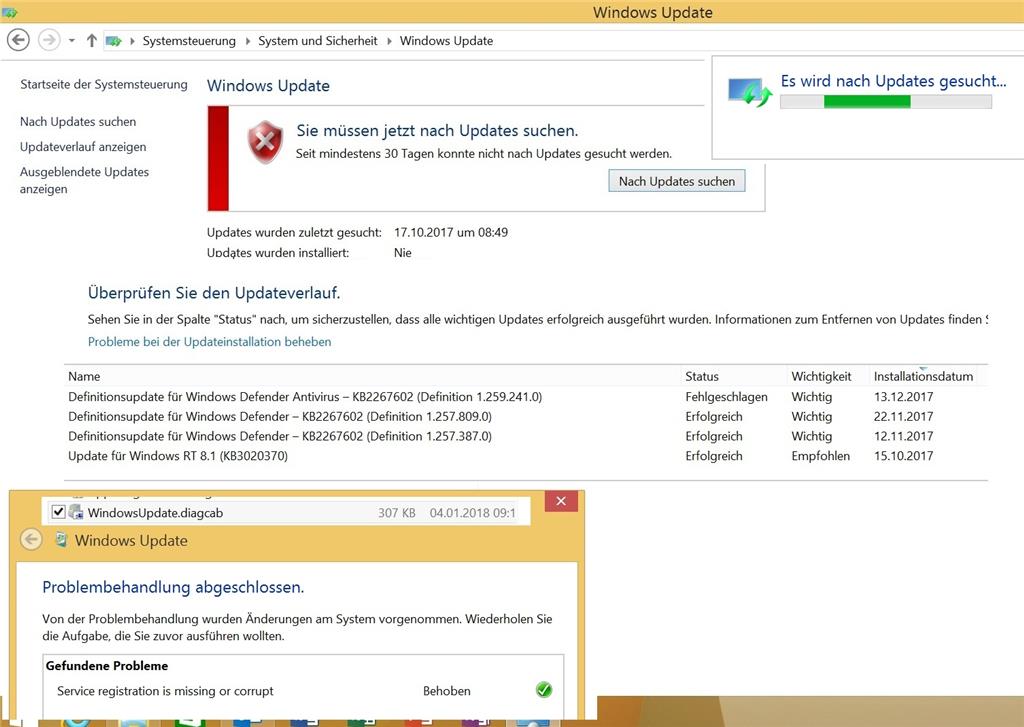Select the Windows Update breadcrumb
Screen dimensions: 1024x727
click(446, 40)
